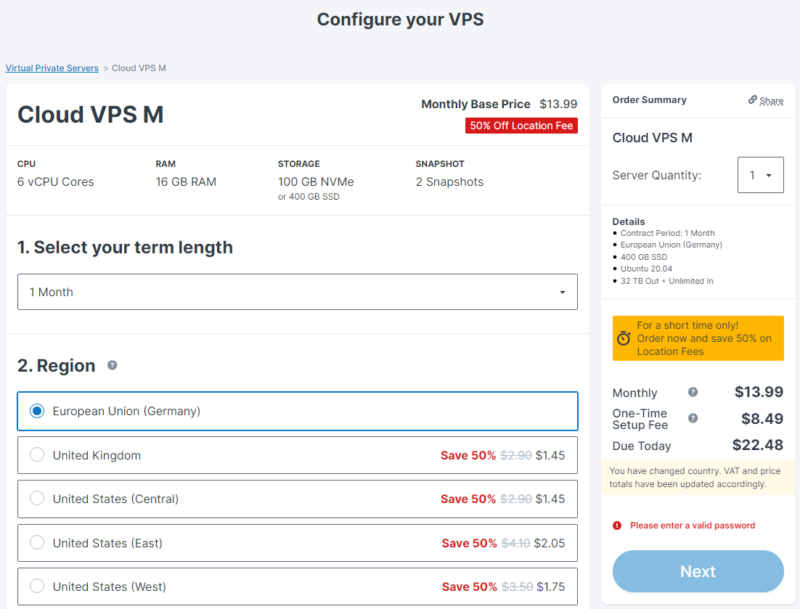Click the yellow save 50% promo banner
800x609 pixels.
point(697,338)
